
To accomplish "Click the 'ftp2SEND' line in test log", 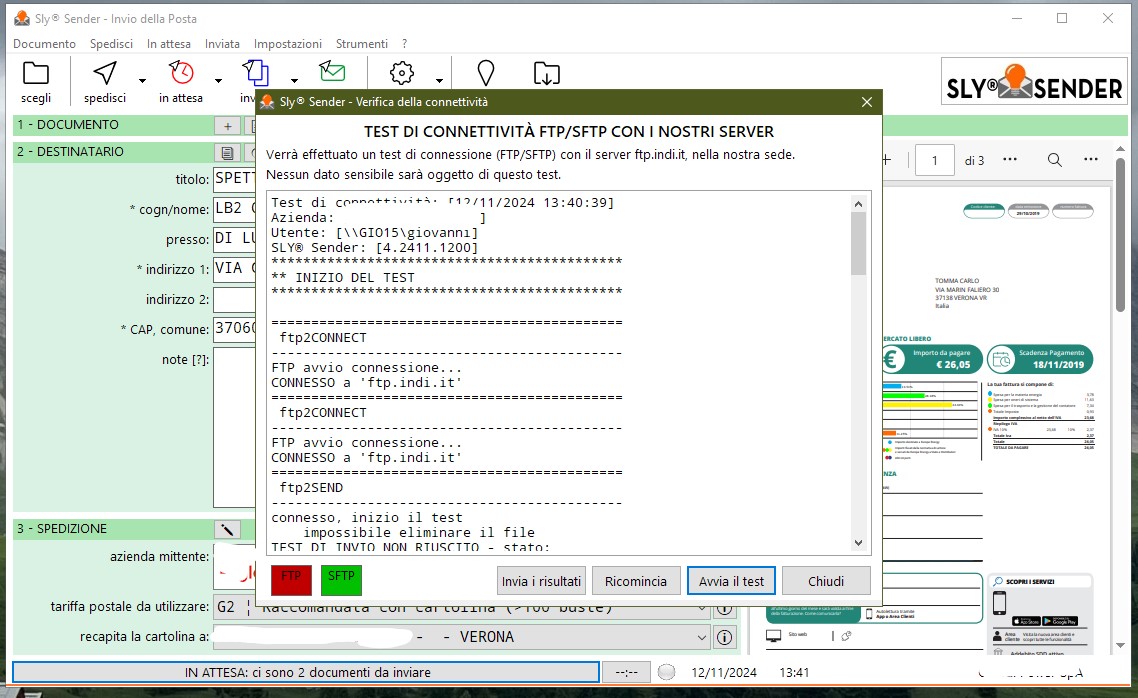I will pos(311,488).
